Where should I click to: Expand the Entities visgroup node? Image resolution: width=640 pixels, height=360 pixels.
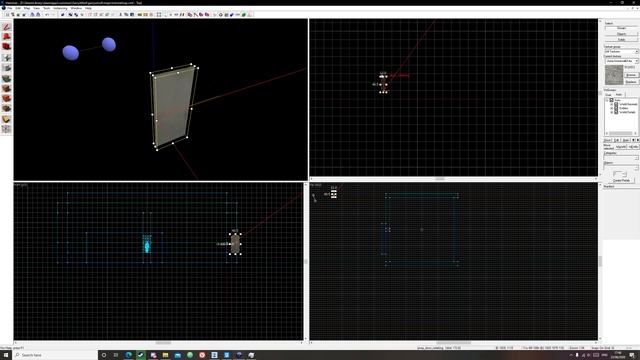612,108
